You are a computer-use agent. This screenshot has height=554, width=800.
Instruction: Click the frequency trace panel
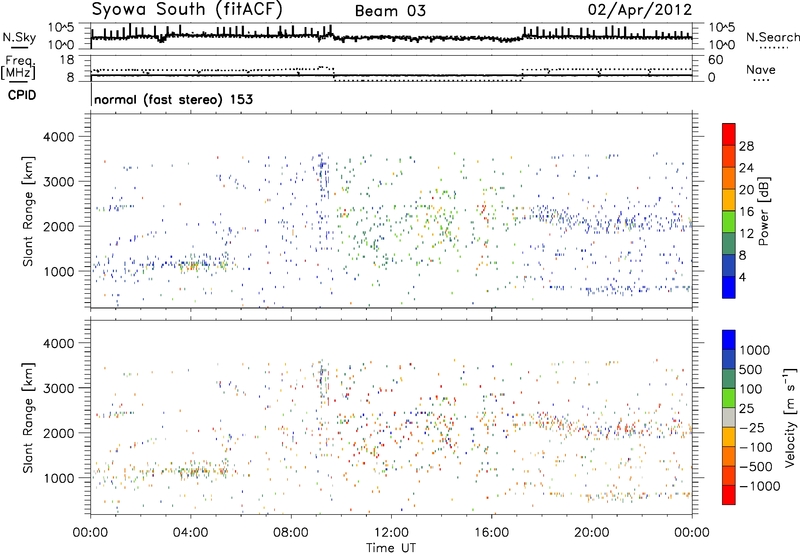(391, 68)
